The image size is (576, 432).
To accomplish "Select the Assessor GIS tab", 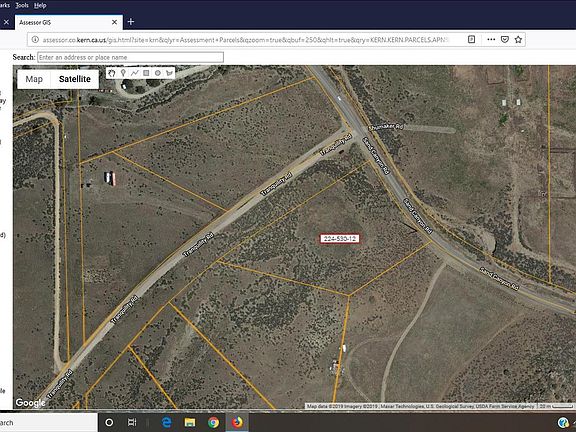I will pyautogui.click(x=69, y=22).
